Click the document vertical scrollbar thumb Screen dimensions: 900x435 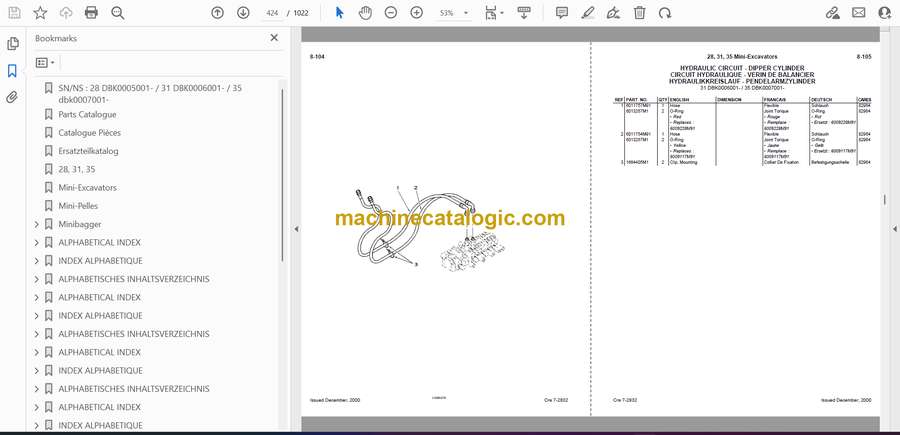885,200
